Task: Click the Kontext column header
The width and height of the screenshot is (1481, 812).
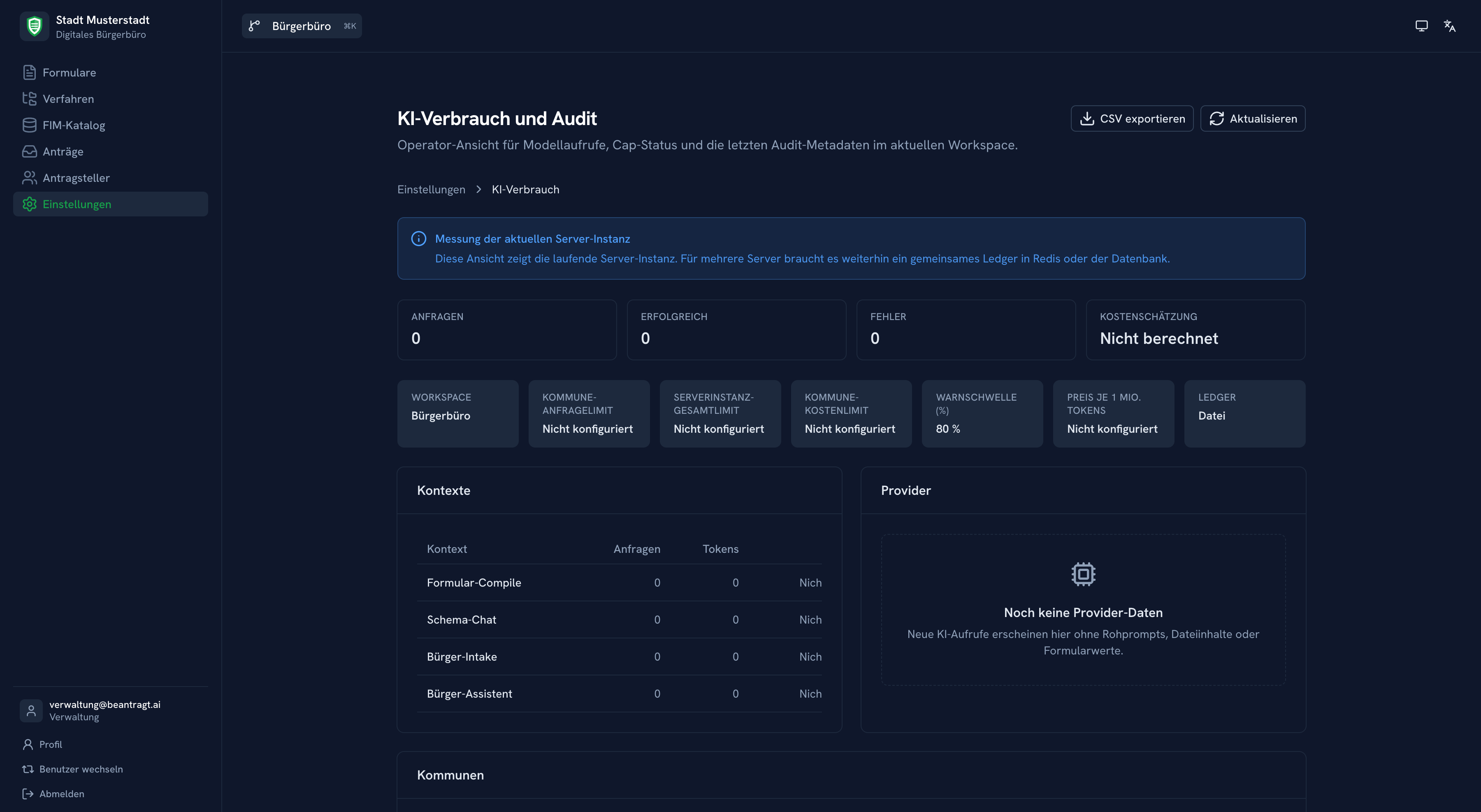Action: click(x=447, y=549)
